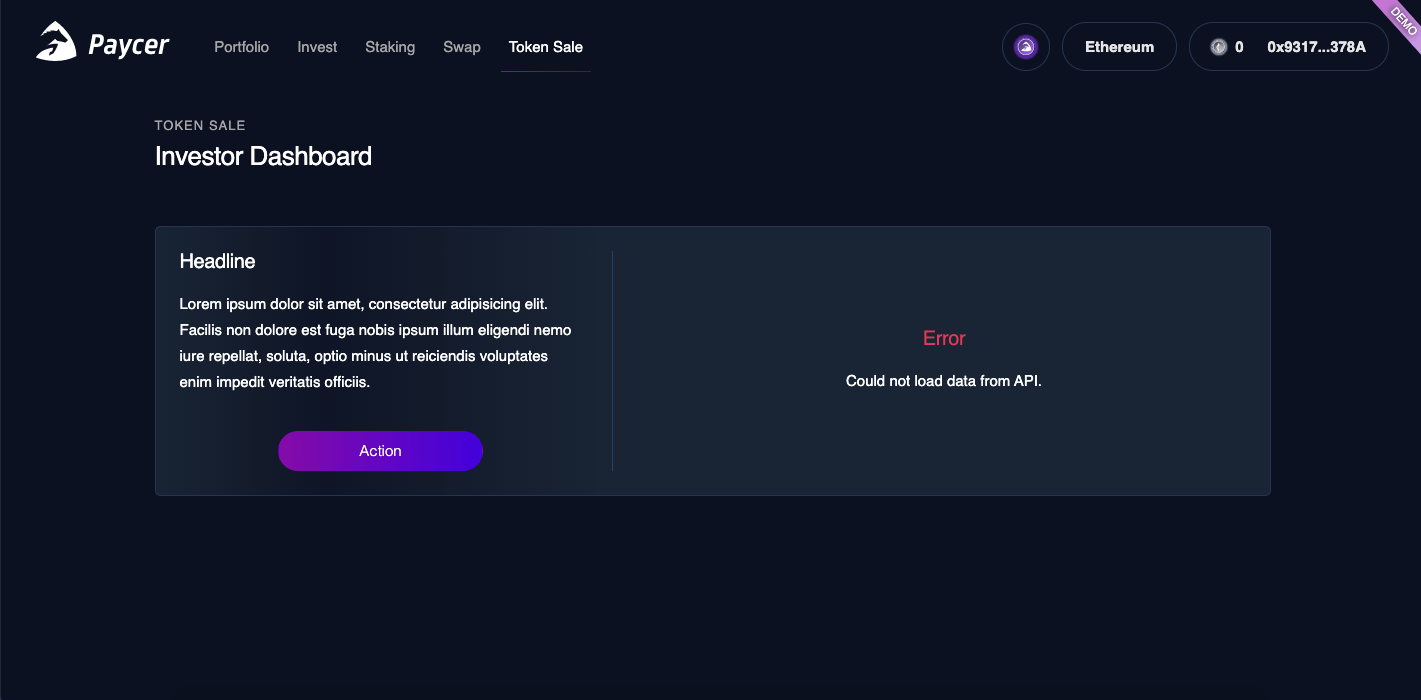Select the Token Sale nav item
Viewport: 1421px width, 700px height.
[545, 47]
